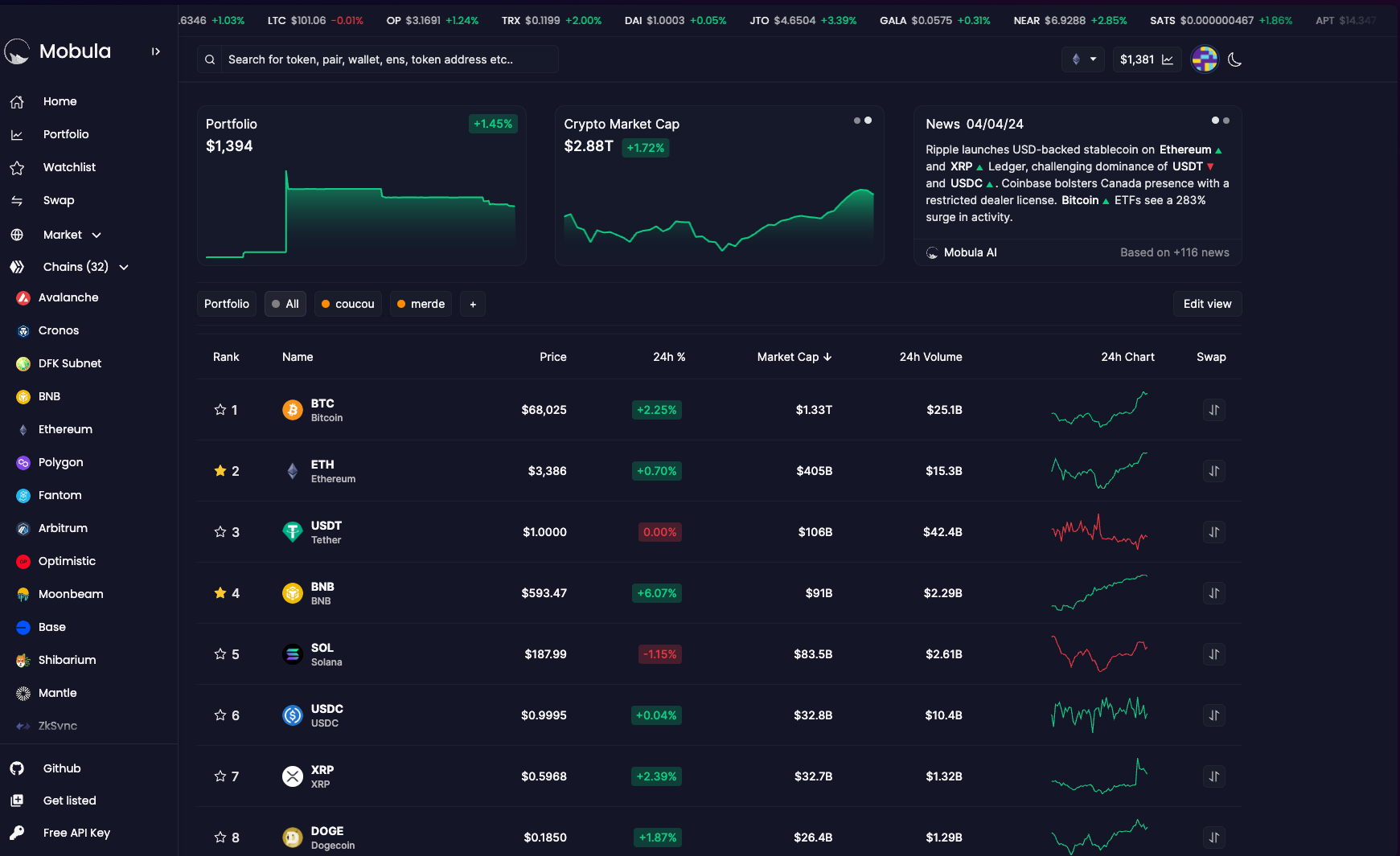
Task: Select Shibarium chain
Action: click(67, 660)
